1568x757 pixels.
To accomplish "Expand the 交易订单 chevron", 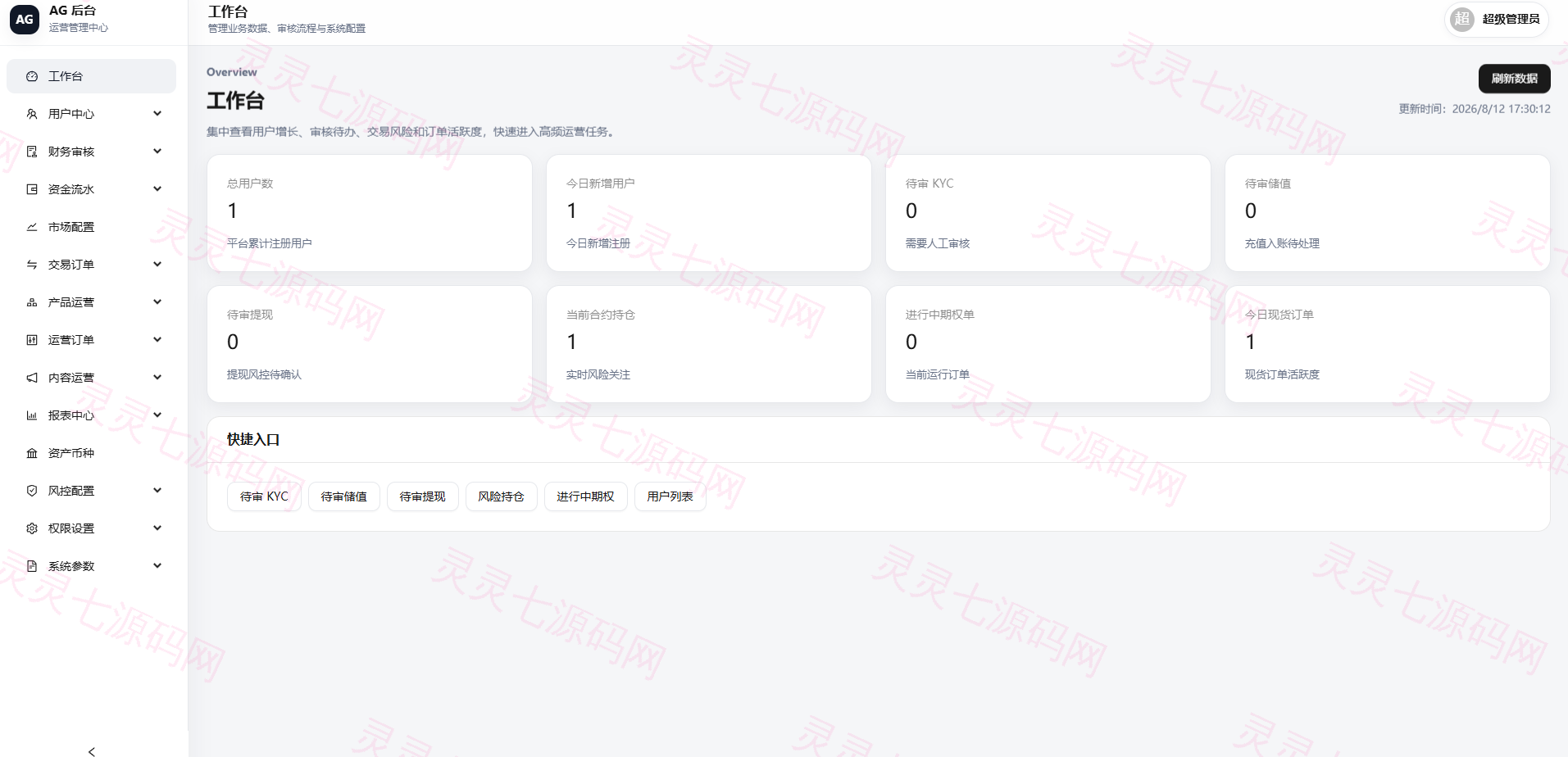I will [157, 265].
